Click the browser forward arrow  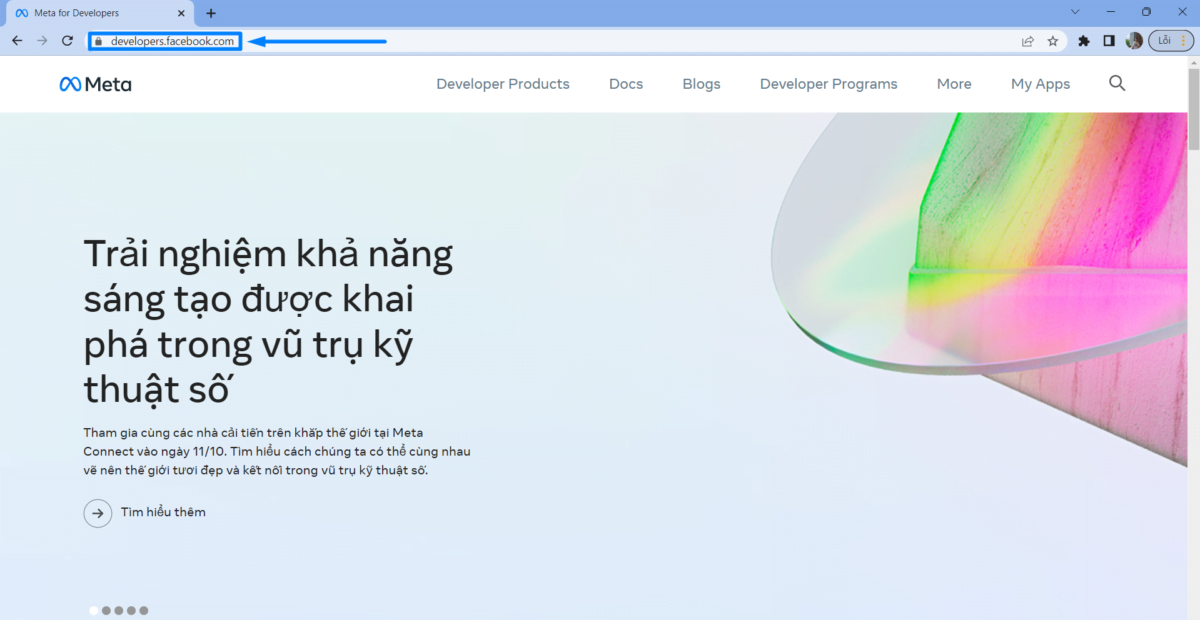[42, 41]
